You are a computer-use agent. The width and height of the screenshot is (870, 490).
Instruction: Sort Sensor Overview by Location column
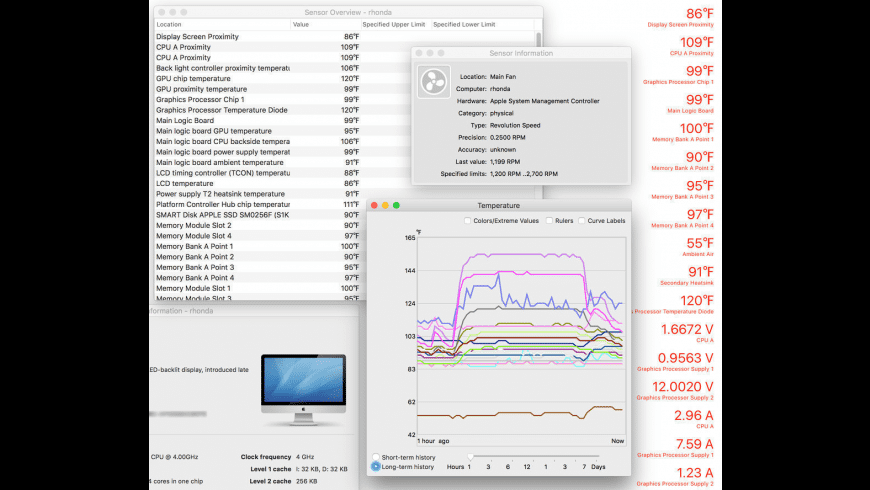[x=222, y=24]
